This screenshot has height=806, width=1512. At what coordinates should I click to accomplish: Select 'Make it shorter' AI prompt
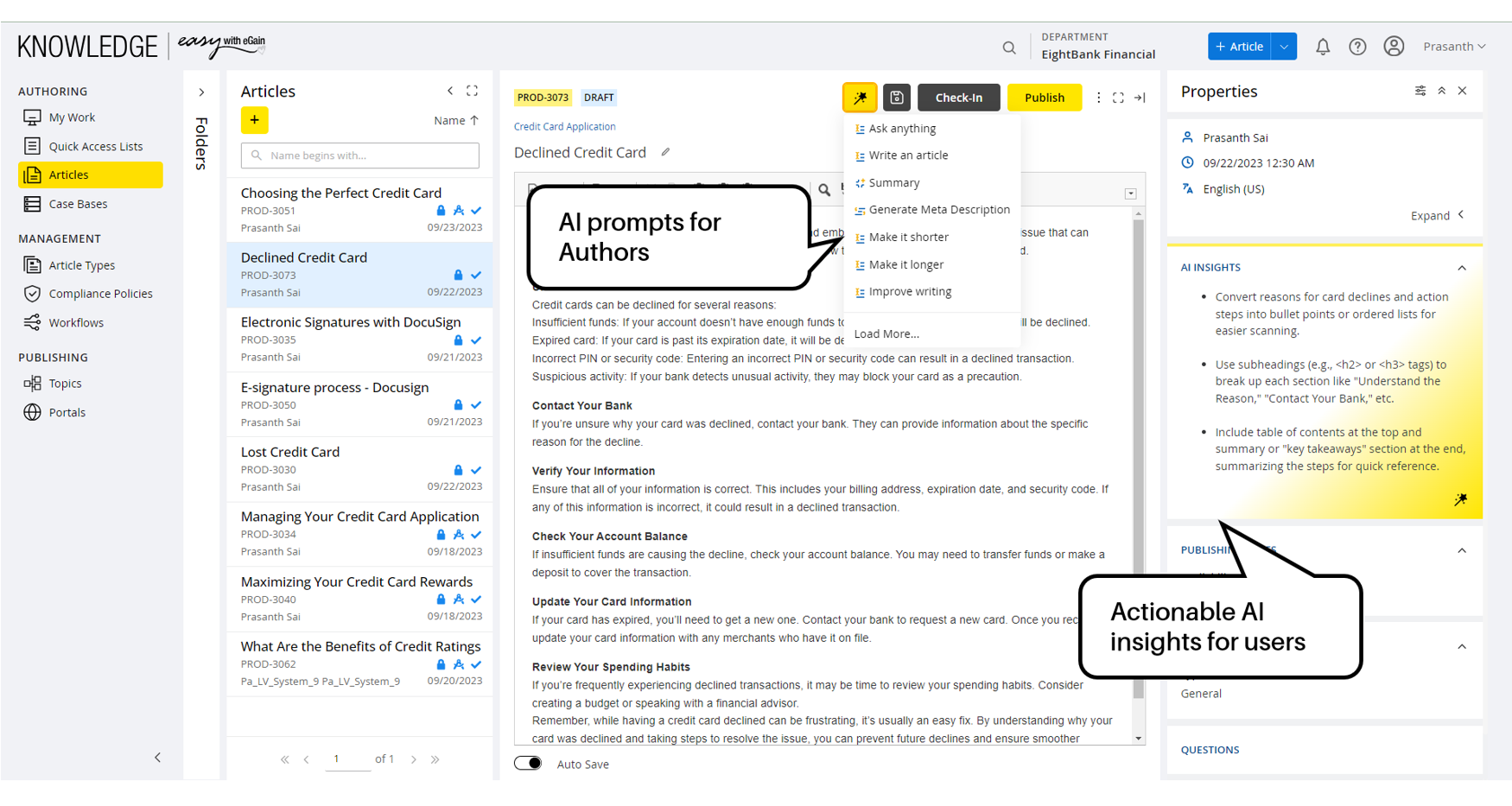tap(908, 238)
